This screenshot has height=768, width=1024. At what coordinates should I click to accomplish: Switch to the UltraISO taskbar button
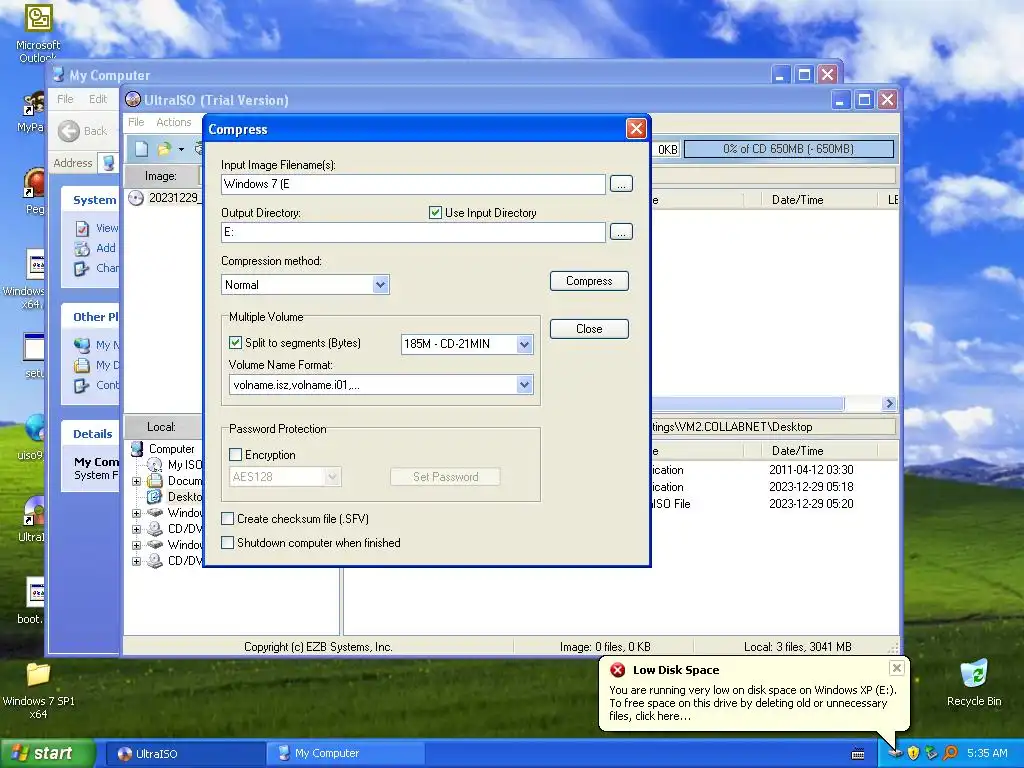point(184,753)
